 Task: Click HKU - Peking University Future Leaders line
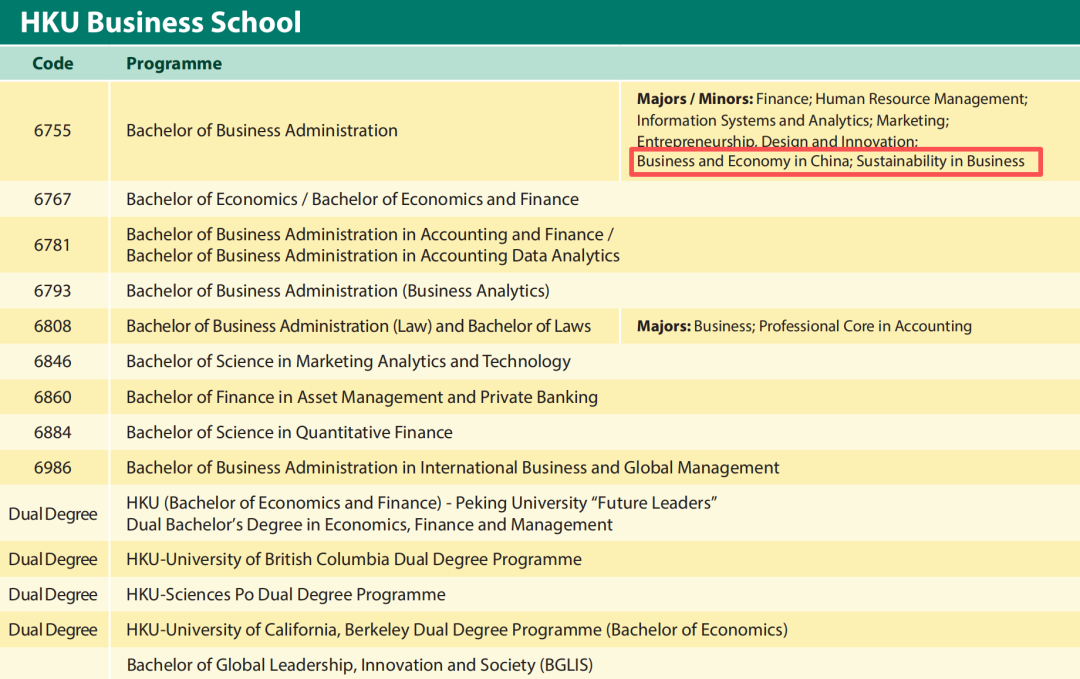422,503
